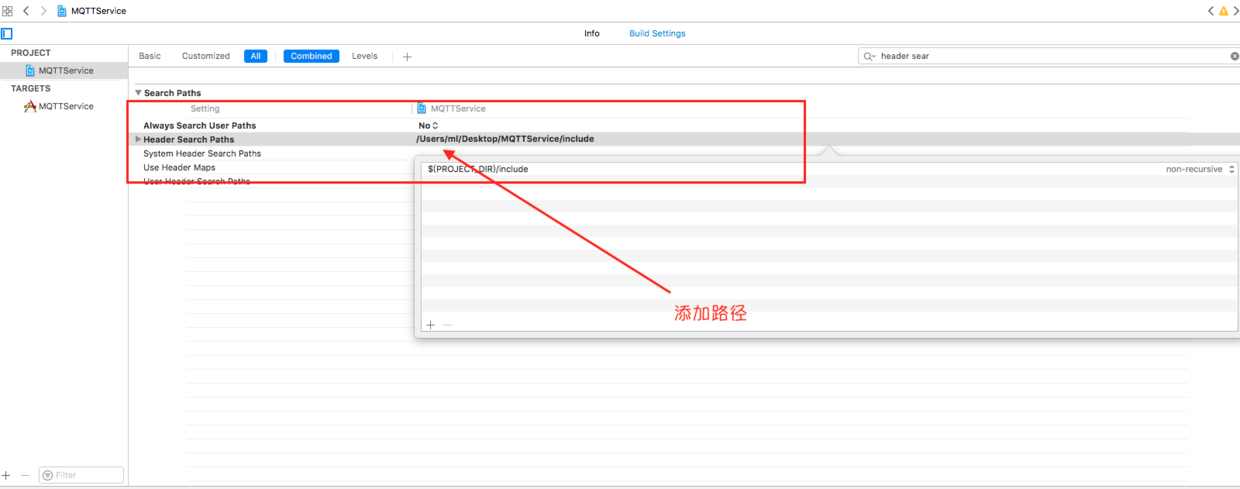
Task: Click the MQTTService column header icon
Action: click(422, 108)
